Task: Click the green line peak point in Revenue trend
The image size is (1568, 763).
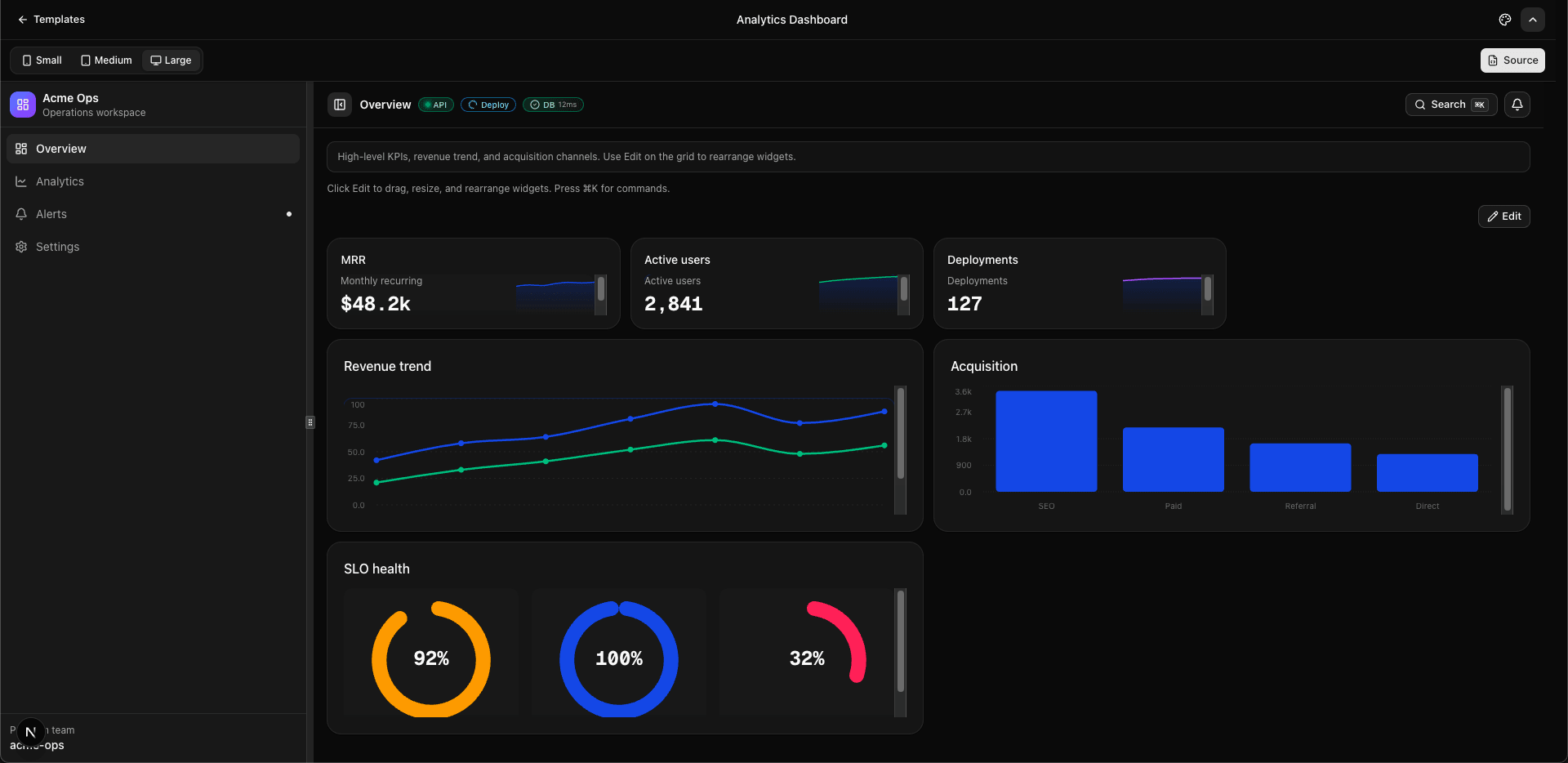Action: [x=715, y=440]
